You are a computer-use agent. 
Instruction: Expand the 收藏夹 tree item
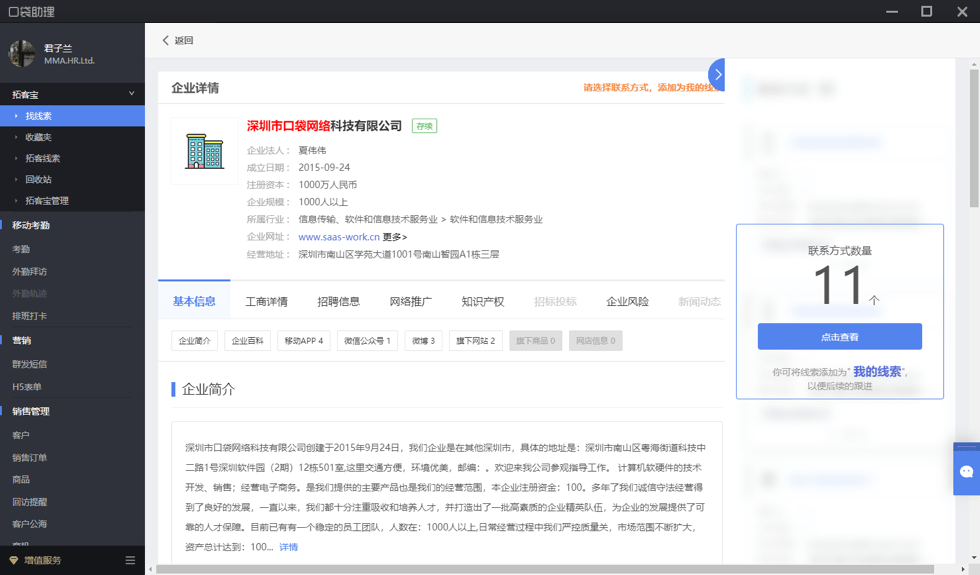[17, 137]
